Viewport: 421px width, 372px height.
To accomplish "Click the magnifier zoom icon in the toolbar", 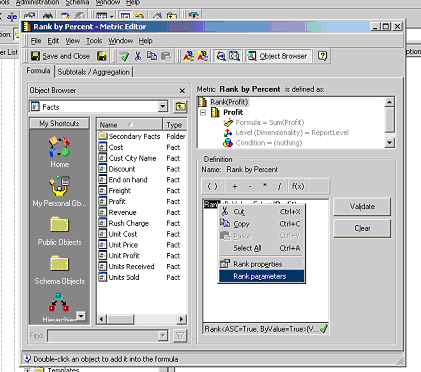I will [221, 56].
